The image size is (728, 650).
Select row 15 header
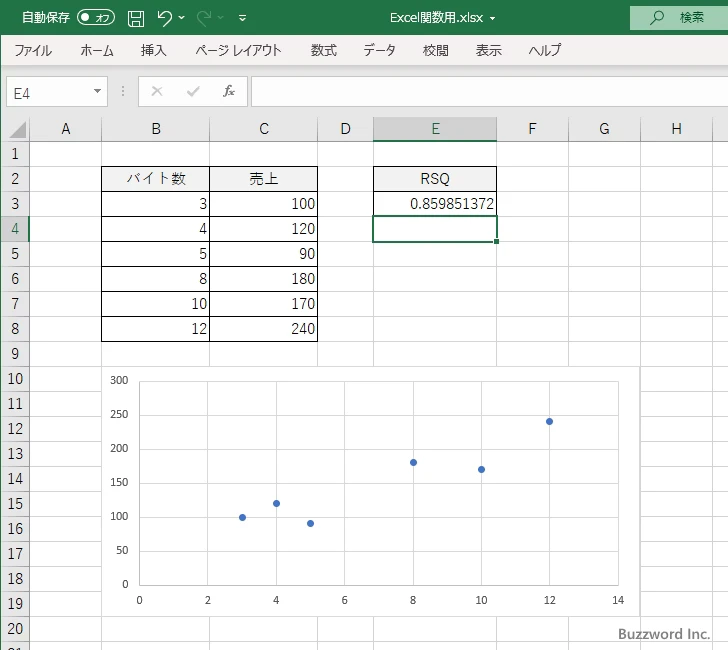click(15, 504)
